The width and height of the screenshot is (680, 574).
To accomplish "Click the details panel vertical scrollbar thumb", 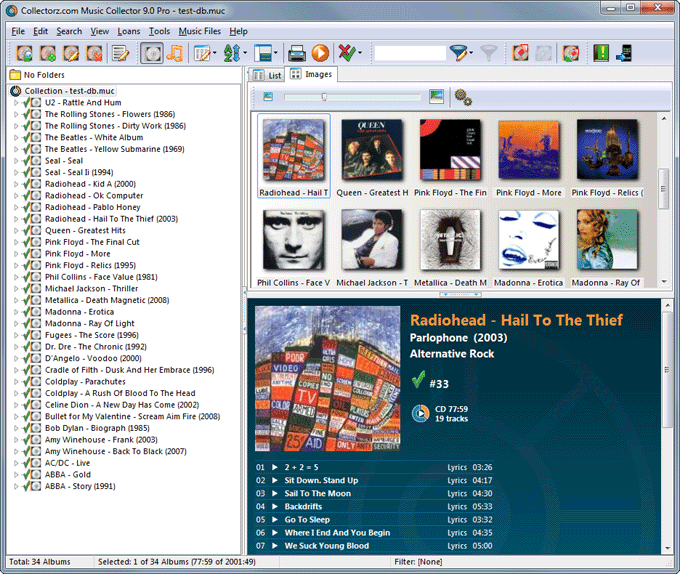I will tap(667, 369).
